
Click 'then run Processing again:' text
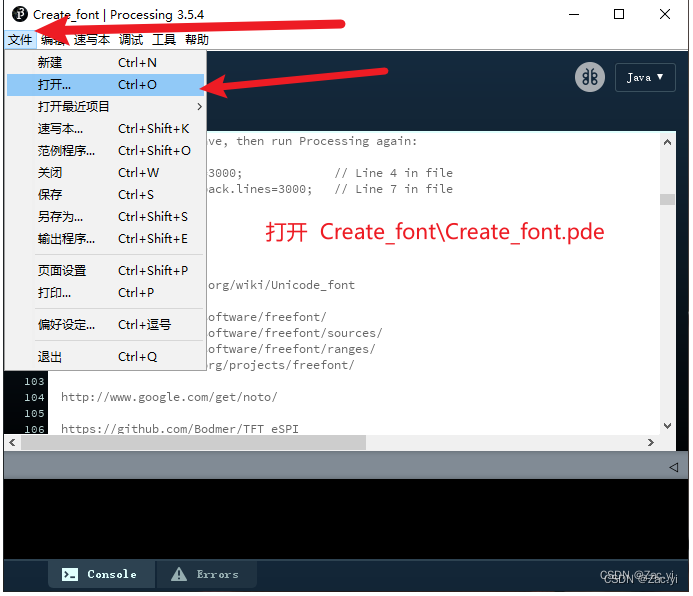pyautogui.click(x=327, y=141)
